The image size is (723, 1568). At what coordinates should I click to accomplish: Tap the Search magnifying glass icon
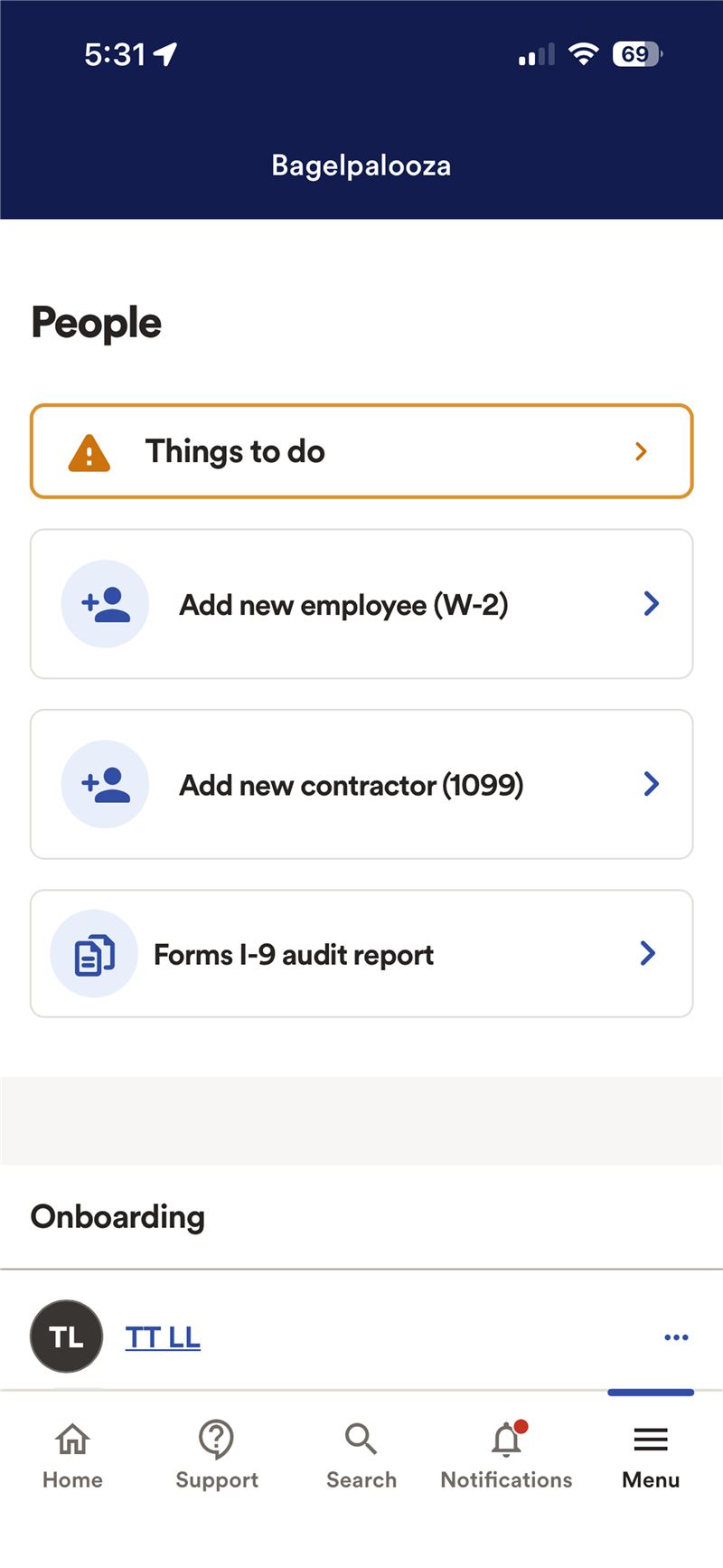pos(361,1439)
